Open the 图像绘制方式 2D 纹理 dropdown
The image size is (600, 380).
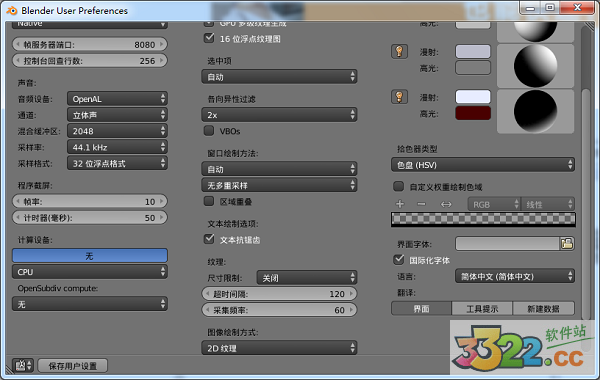(x=279, y=348)
